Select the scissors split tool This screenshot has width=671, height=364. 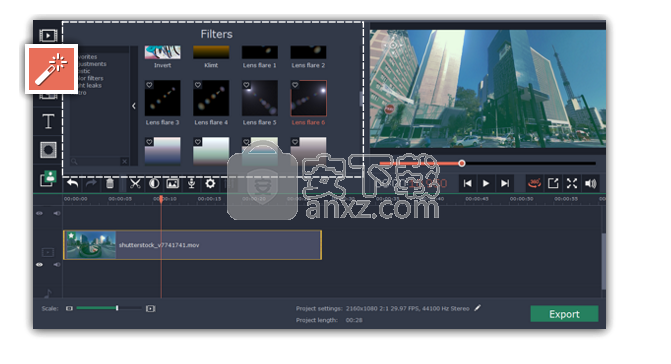[x=135, y=184]
